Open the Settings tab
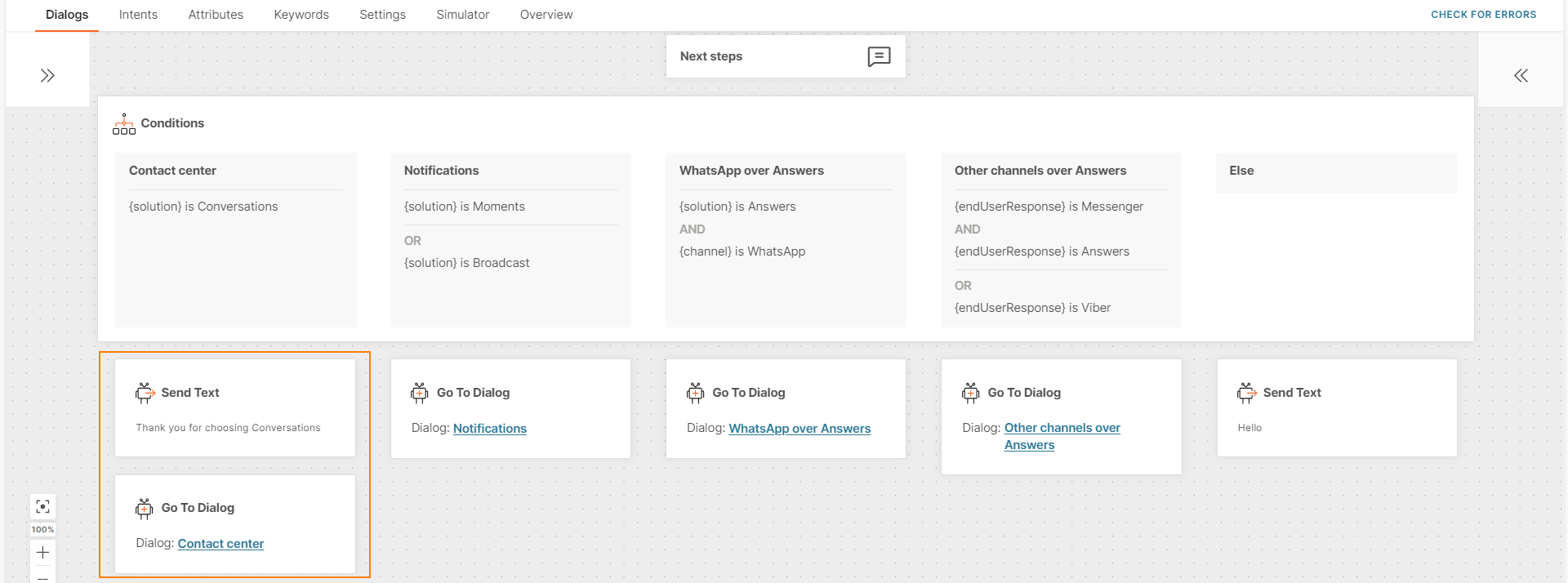This screenshot has width=1568, height=583. click(x=382, y=15)
